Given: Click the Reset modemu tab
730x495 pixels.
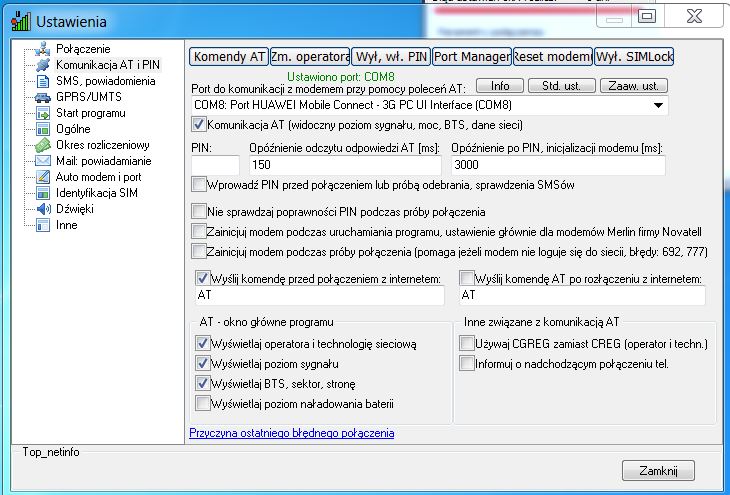Looking at the screenshot, I should pos(552,57).
